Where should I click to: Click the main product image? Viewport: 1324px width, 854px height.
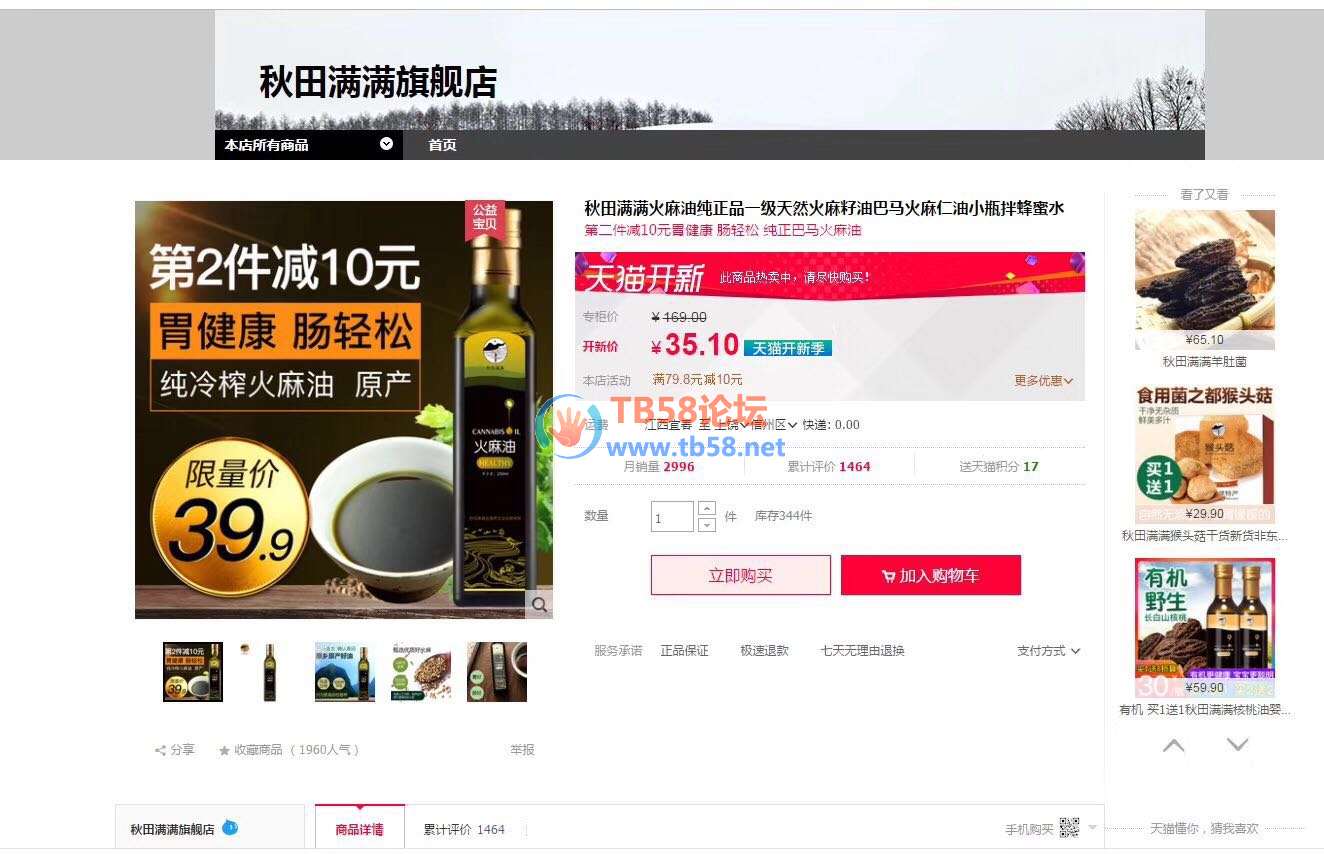pos(344,410)
